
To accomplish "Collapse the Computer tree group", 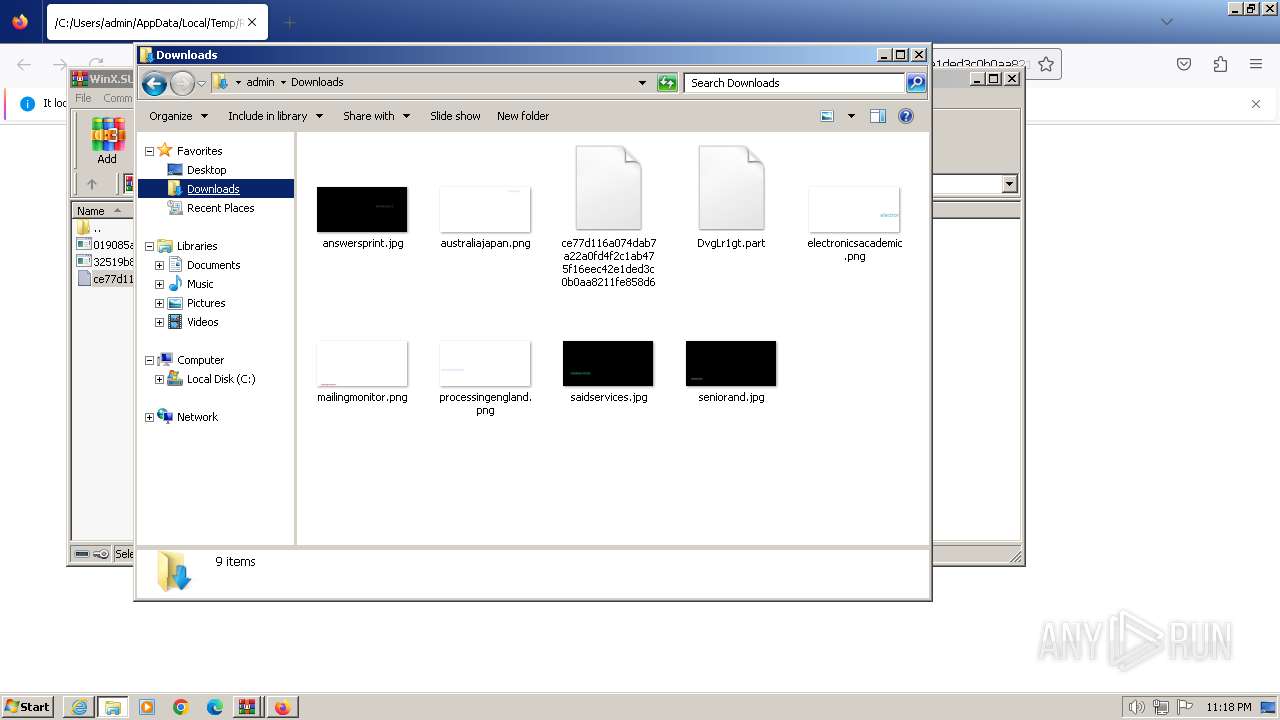I will click(x=150, y=360).
